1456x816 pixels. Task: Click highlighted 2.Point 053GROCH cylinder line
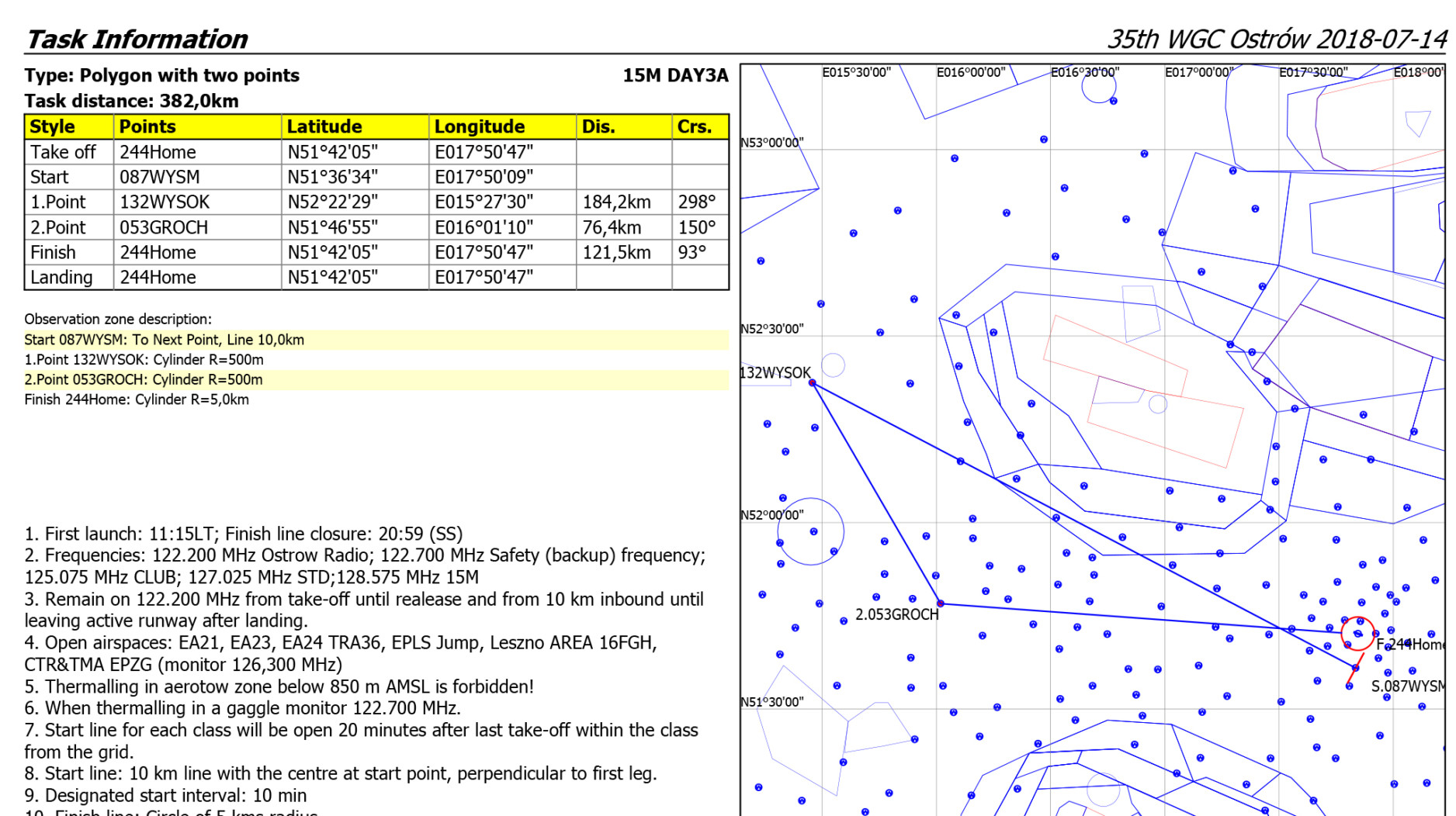[x=144, y=380]
